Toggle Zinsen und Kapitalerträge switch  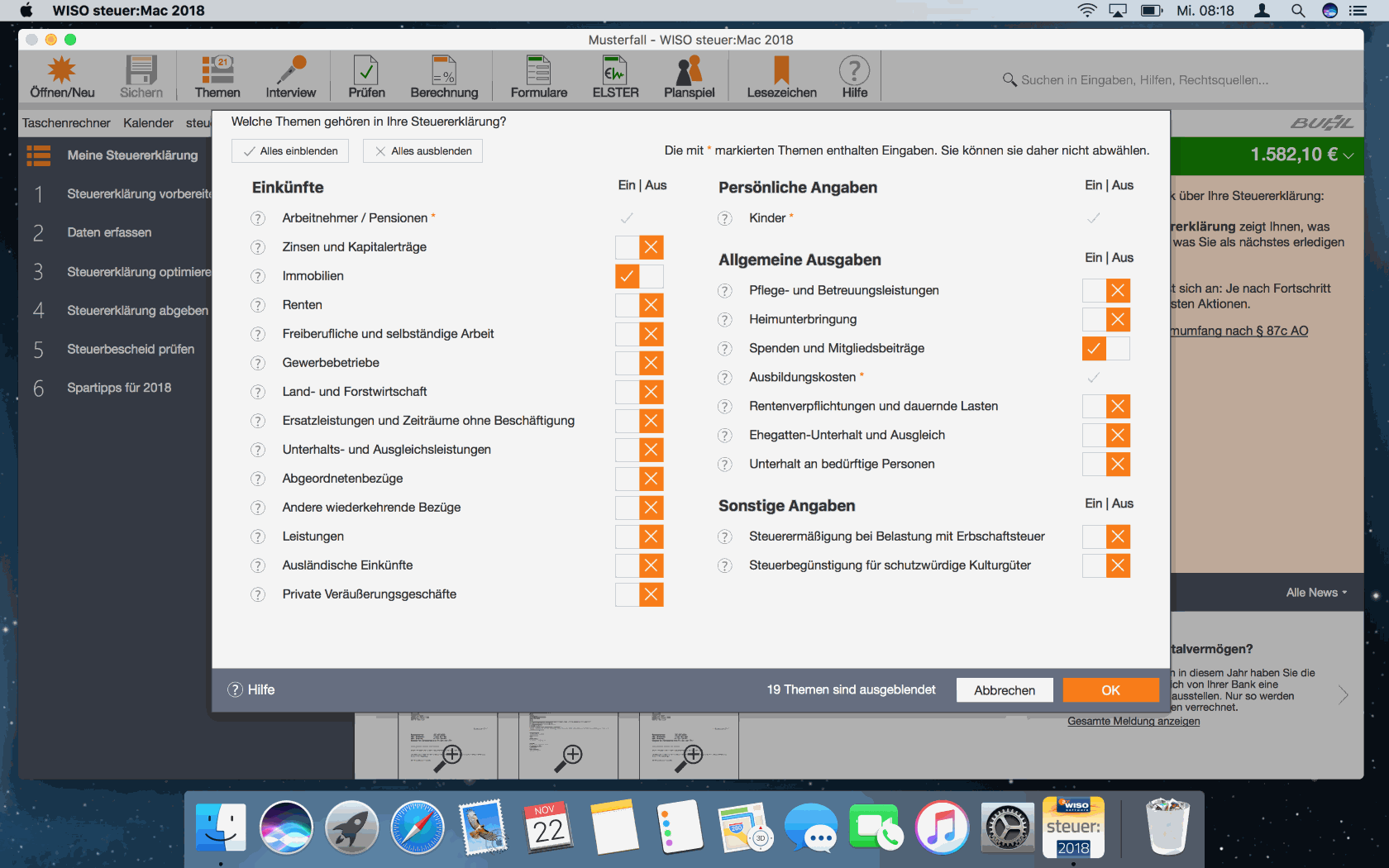(x=639, y=247)
